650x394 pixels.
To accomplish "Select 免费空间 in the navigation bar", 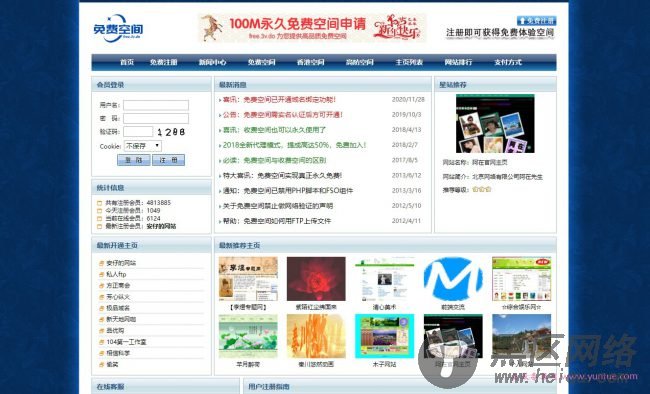I will click(262, 62).
